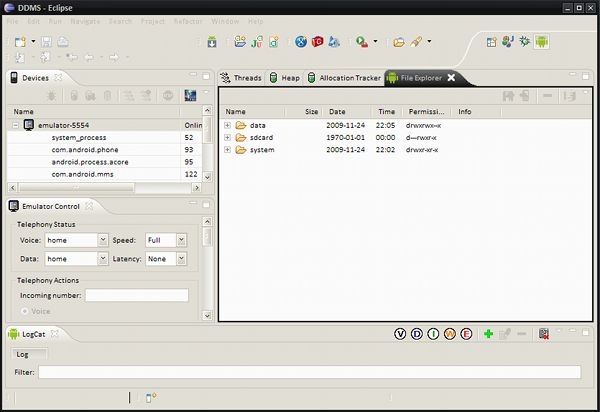Viewport: 600px width, 412px height.
Task: Expand the sdcard folder in File Explorer
Action: coord(228,137)
